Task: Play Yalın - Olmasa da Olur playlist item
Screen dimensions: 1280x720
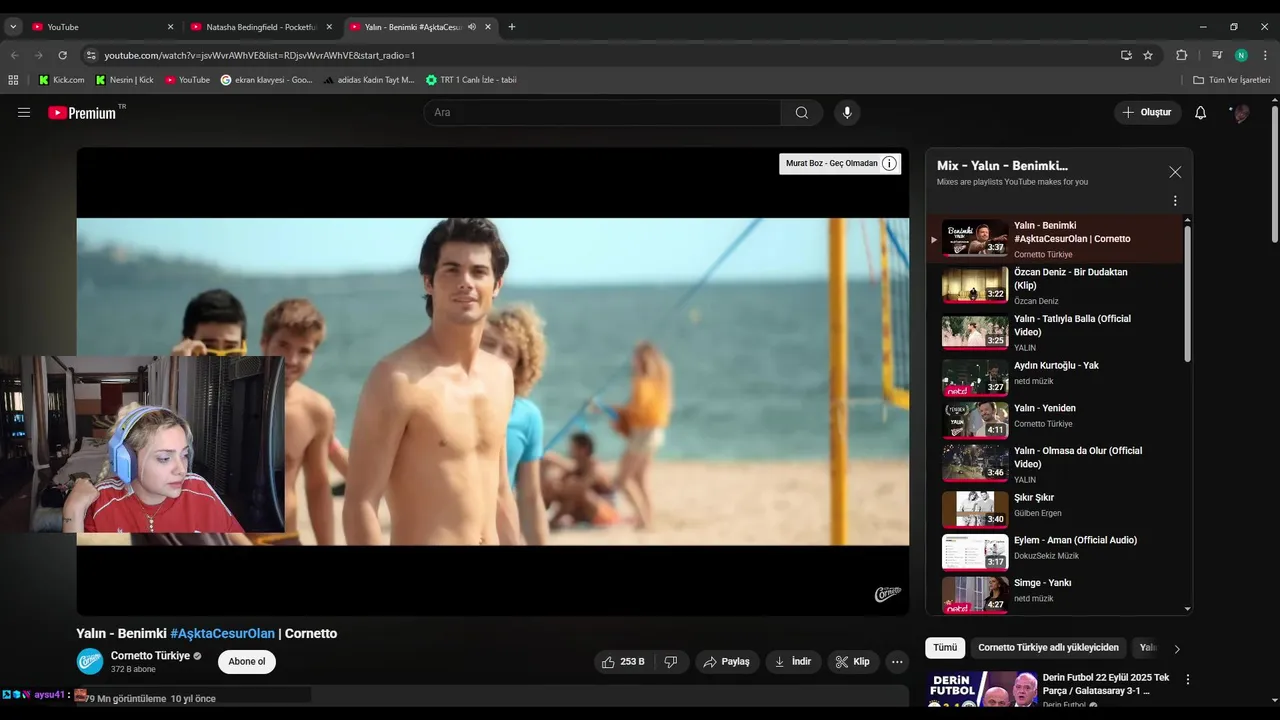Action: [x=1055, y=464]
